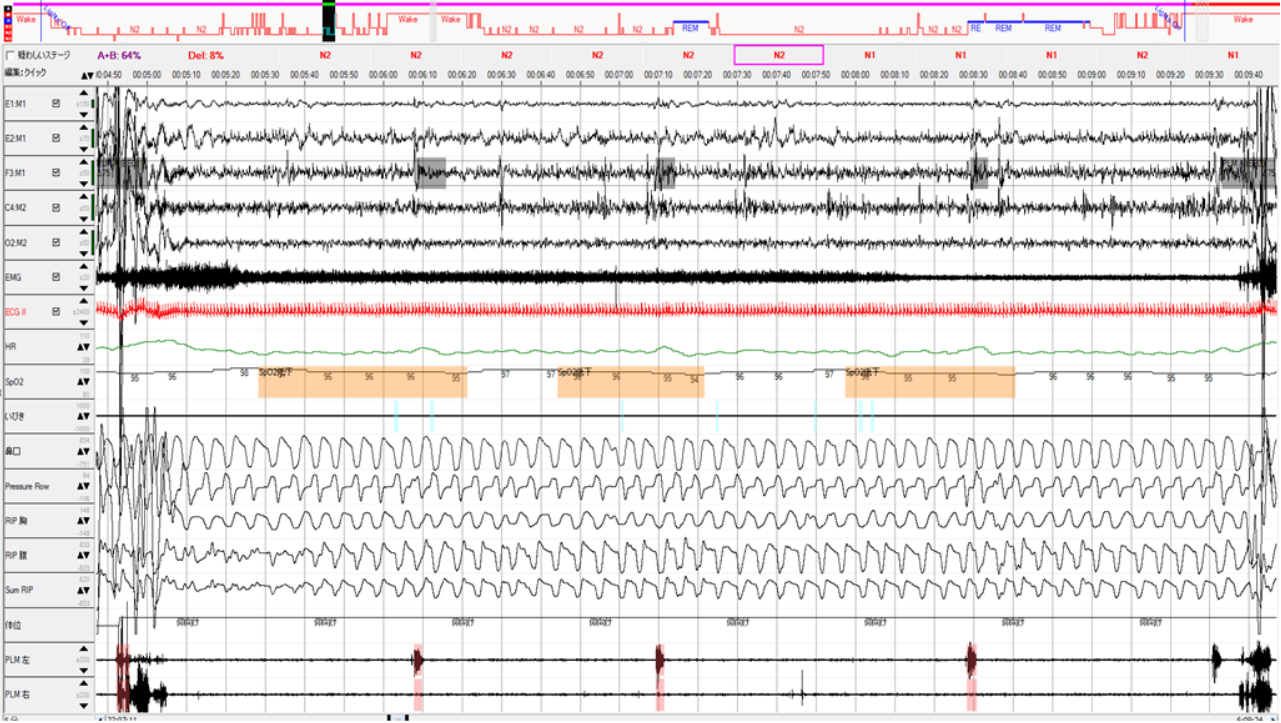
Task: Toggle the EMG channel checkbox
Action: 56,277
